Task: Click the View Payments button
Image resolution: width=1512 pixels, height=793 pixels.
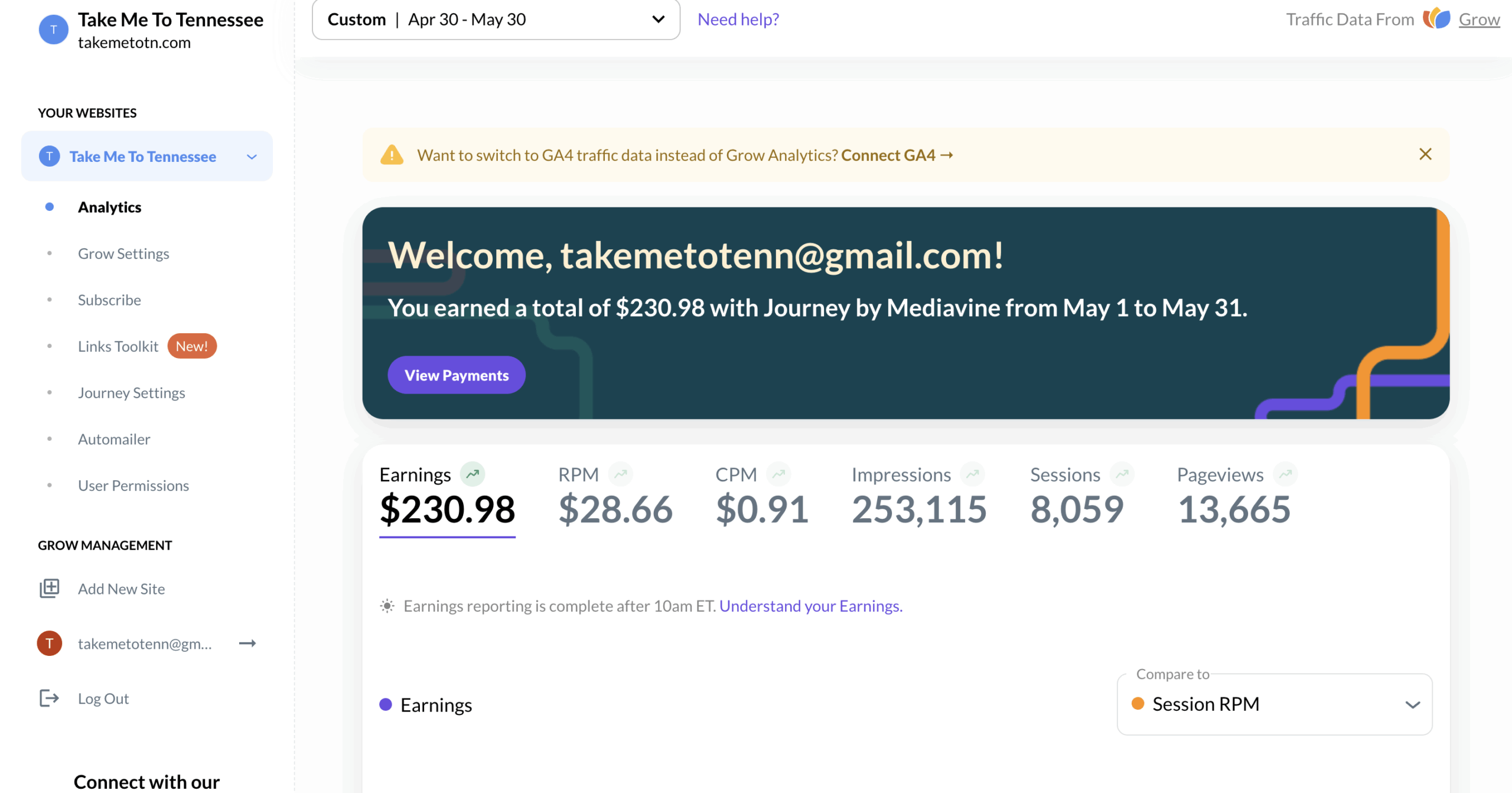Action: click(457, 375)
